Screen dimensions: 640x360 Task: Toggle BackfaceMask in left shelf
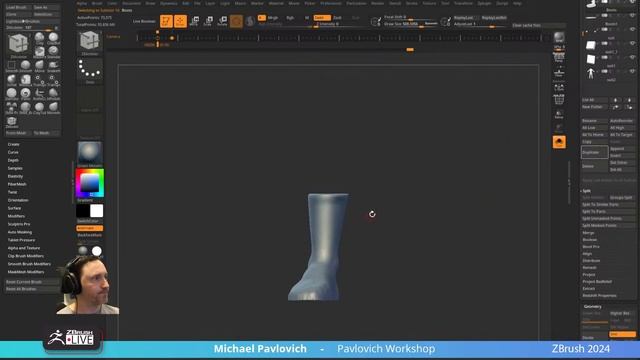(x=89, y=235)
